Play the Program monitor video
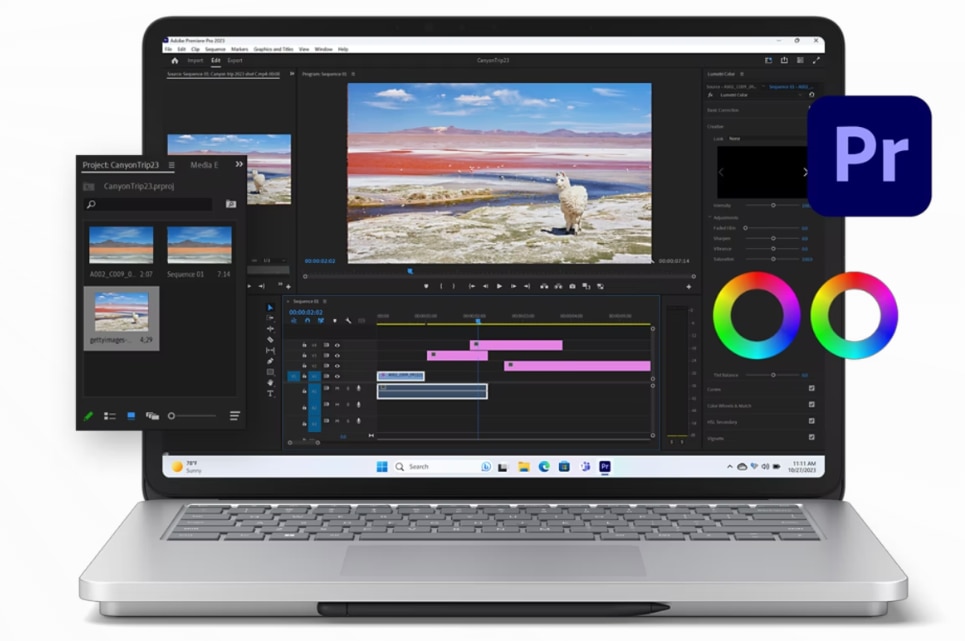The image size is (965, 641). [x=499, y=286]
